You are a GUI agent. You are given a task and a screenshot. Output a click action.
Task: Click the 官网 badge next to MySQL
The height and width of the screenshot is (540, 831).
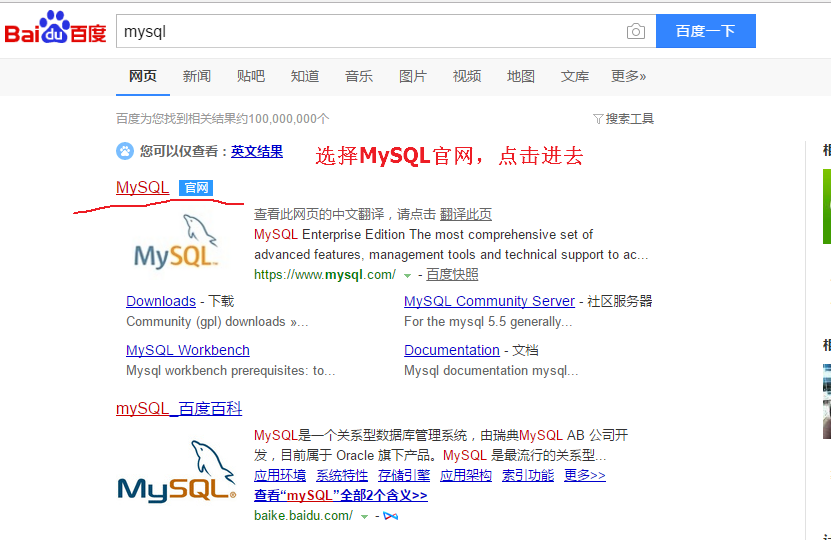tap(196, 188)
